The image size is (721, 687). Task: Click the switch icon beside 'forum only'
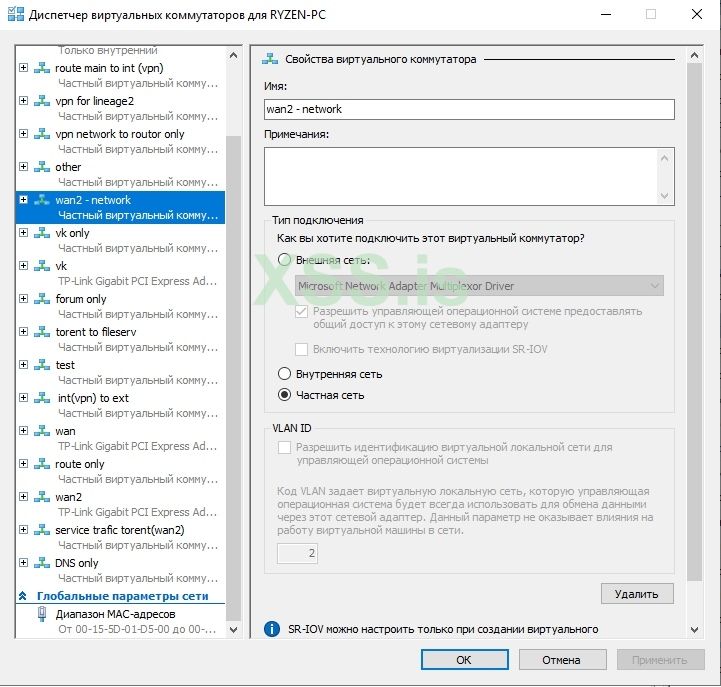point(42,299)
